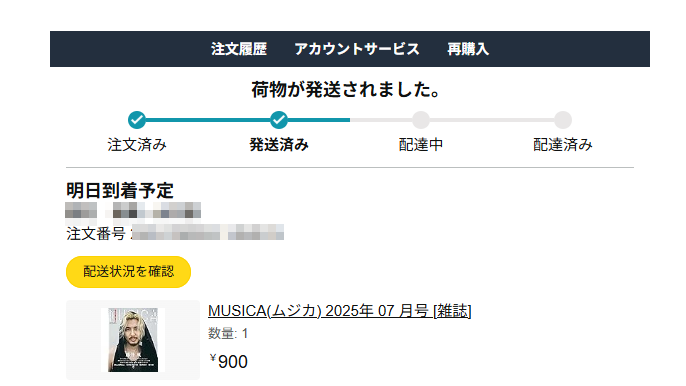Click the ¥900 price text
Image resolution: width=686 pixels, height=386 pixels.
click(x=228, y=361)
